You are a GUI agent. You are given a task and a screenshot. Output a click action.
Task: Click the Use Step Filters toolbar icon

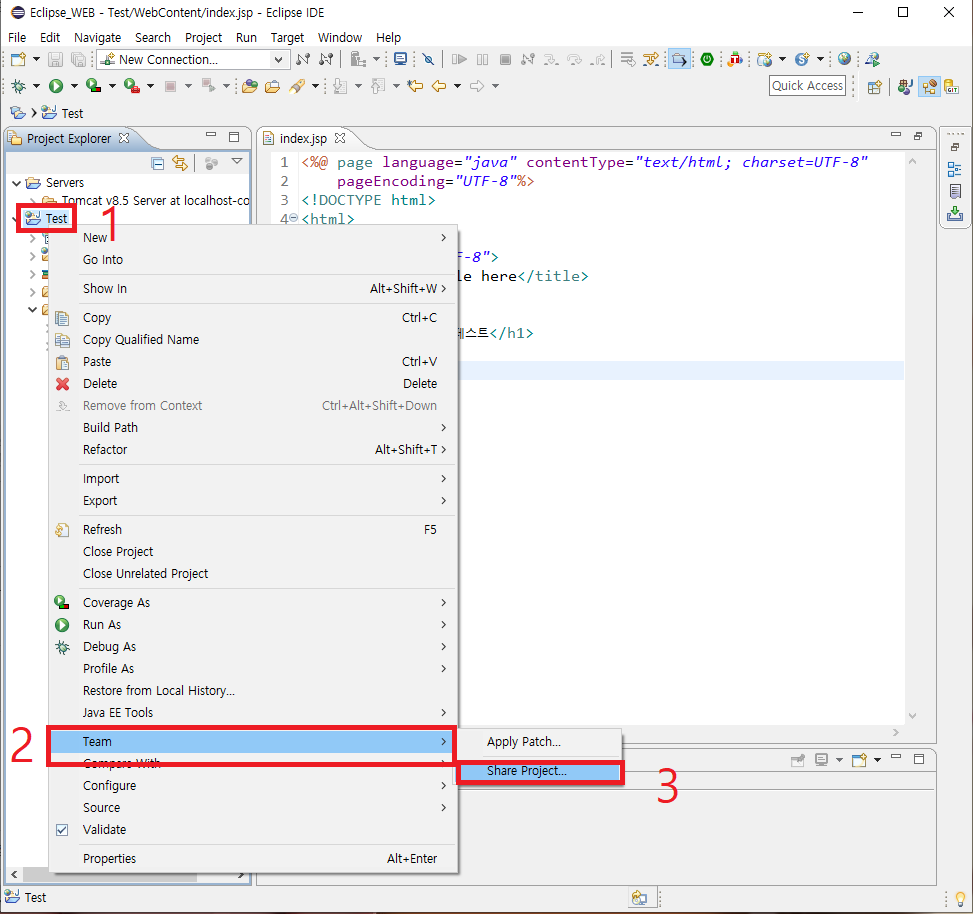[x=651, y=60]
